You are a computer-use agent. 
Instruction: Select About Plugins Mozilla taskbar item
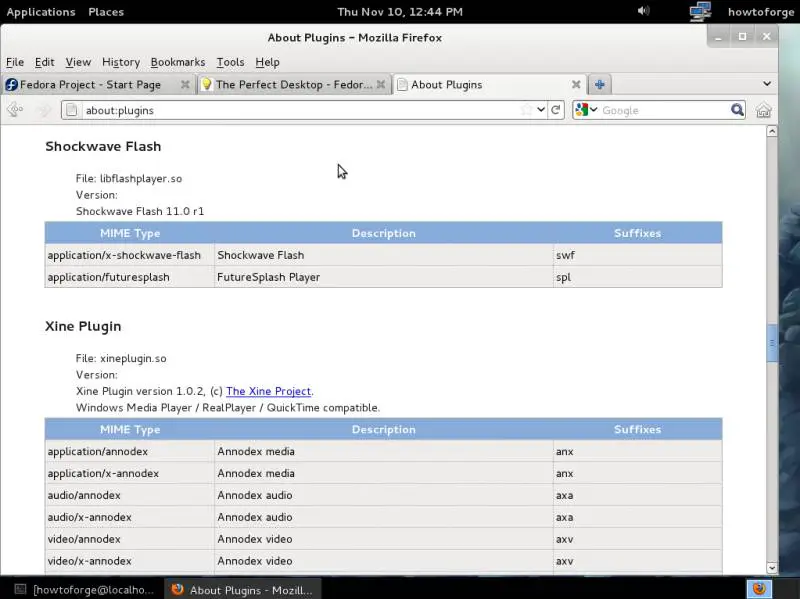coord(242,590)
